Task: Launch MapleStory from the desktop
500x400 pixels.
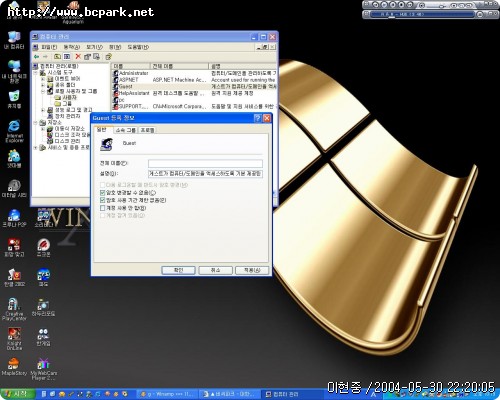Action: tap(14, 367)
